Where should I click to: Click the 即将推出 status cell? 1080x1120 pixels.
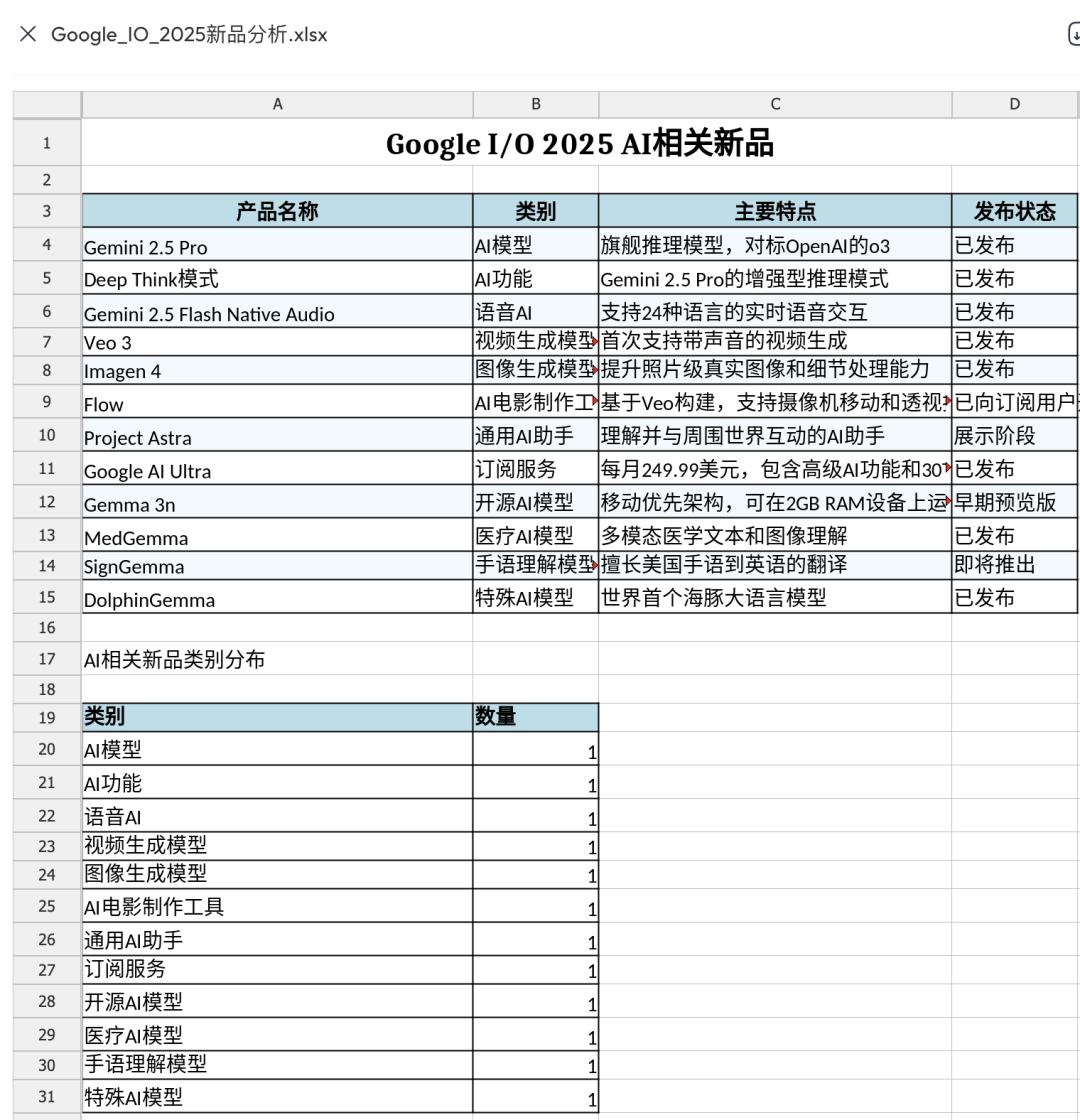tap(1014, 566)
